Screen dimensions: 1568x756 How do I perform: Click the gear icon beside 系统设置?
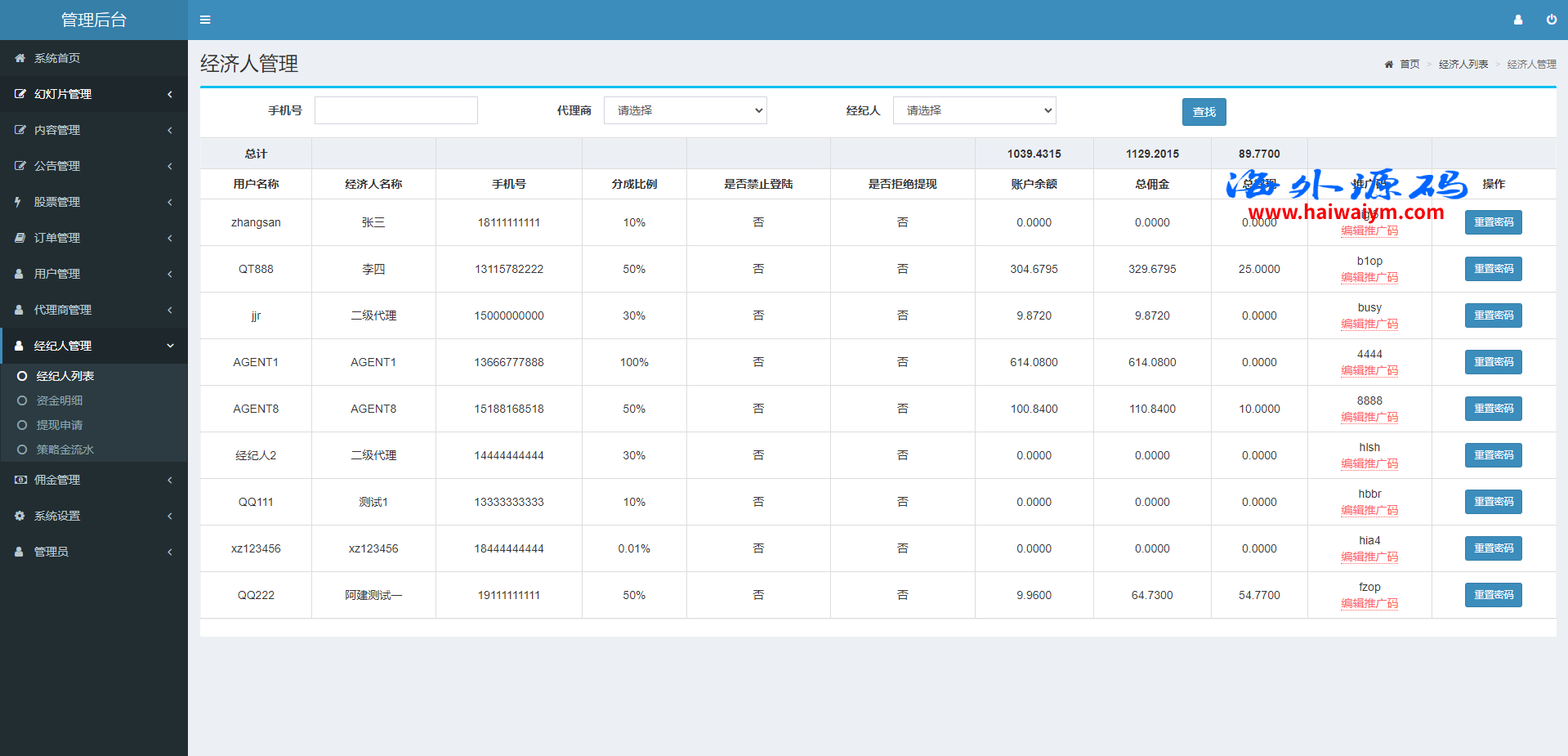(x=20, y=516)
